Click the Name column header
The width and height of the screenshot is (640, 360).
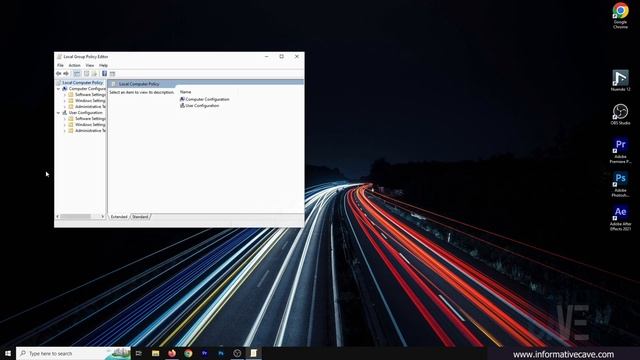185,92
